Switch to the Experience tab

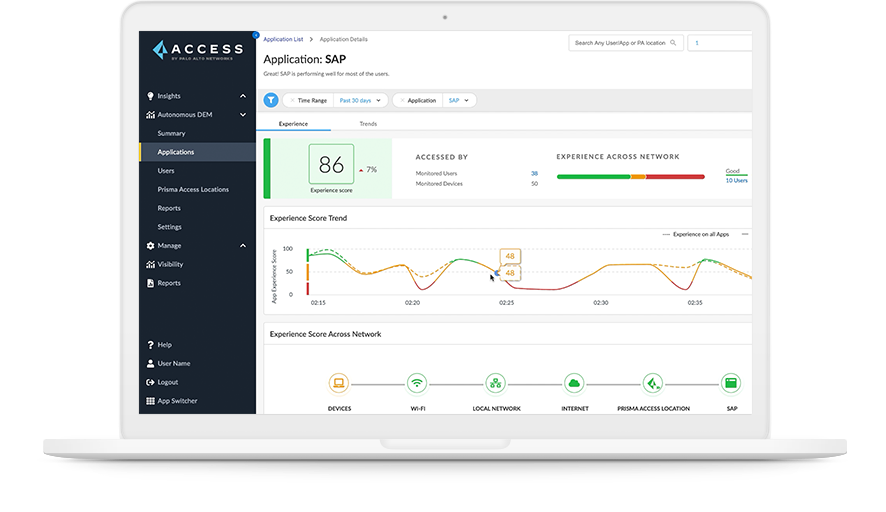click(x=293, y=124)
